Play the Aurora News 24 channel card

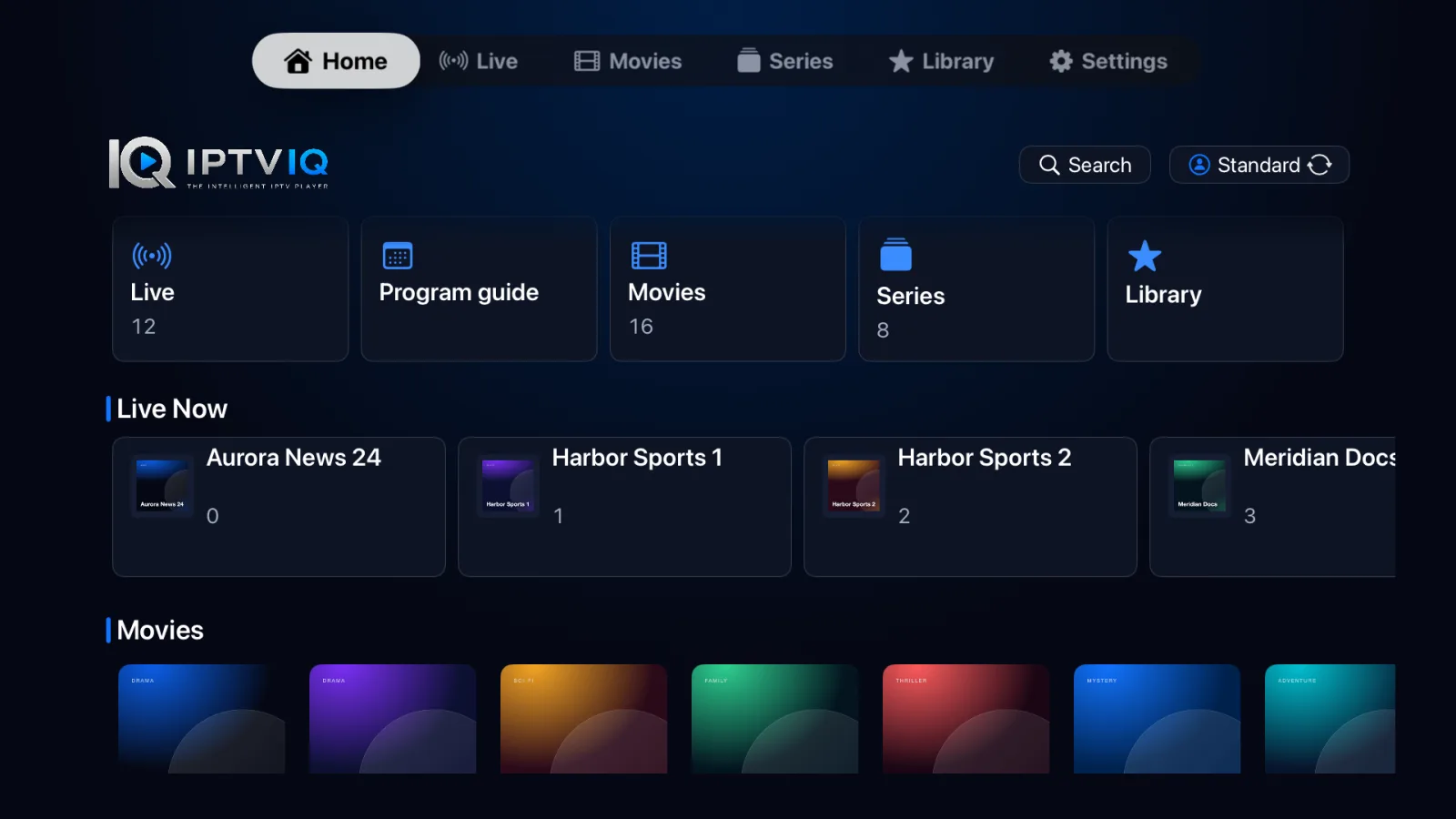click(278, 507)
